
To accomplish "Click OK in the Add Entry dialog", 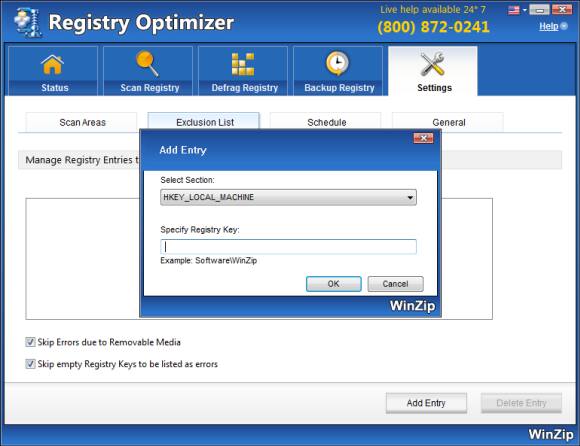I will [334, 284].
